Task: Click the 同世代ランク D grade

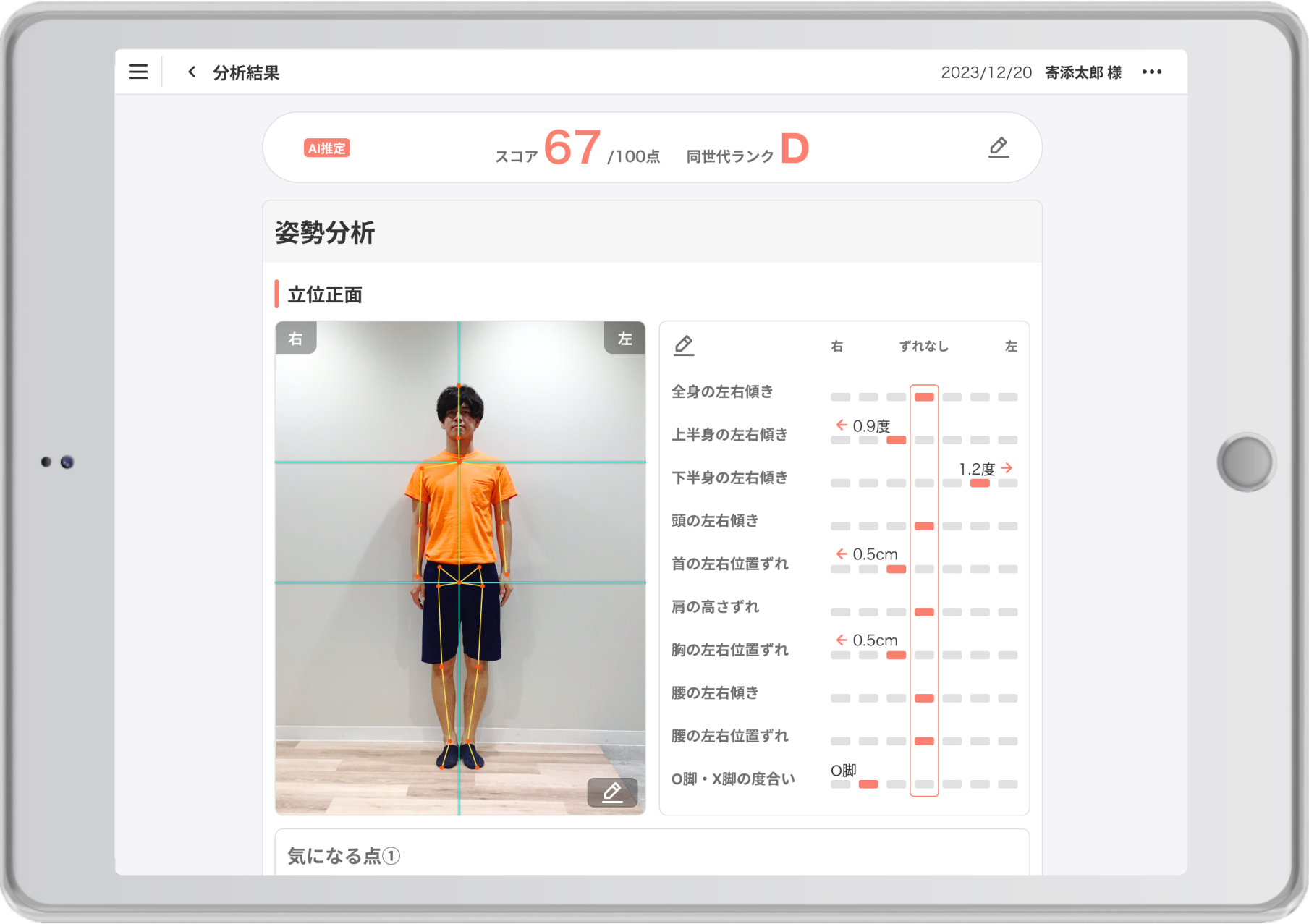Action: point(747,150)
